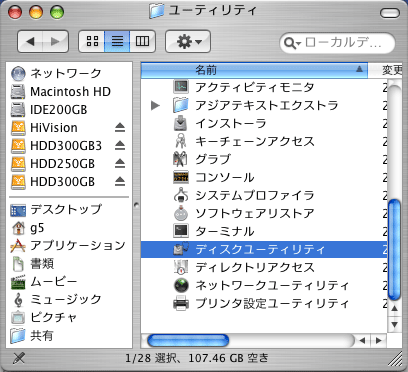Click the vertical scrollbar thumb
This screenshot has width=408, height=372.
[x=395, y=250]
